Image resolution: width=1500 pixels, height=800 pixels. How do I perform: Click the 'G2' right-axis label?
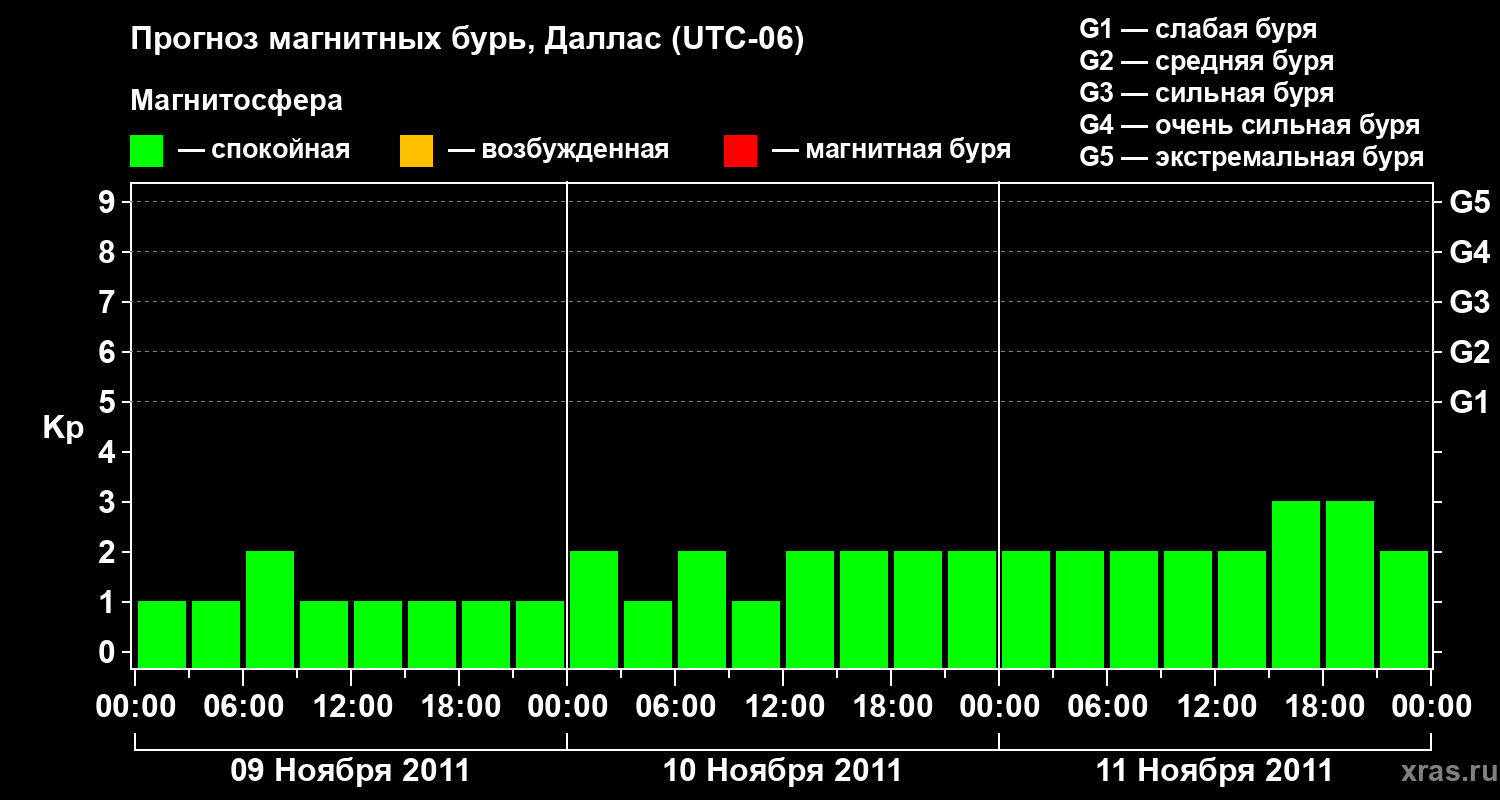click(1469, 352)
